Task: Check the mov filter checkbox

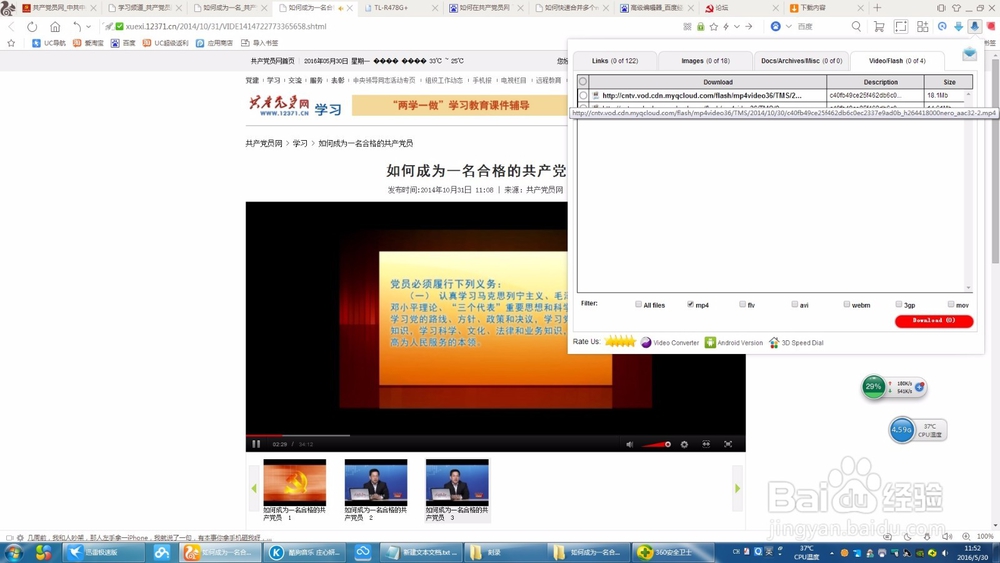Action: coord(950,304)
